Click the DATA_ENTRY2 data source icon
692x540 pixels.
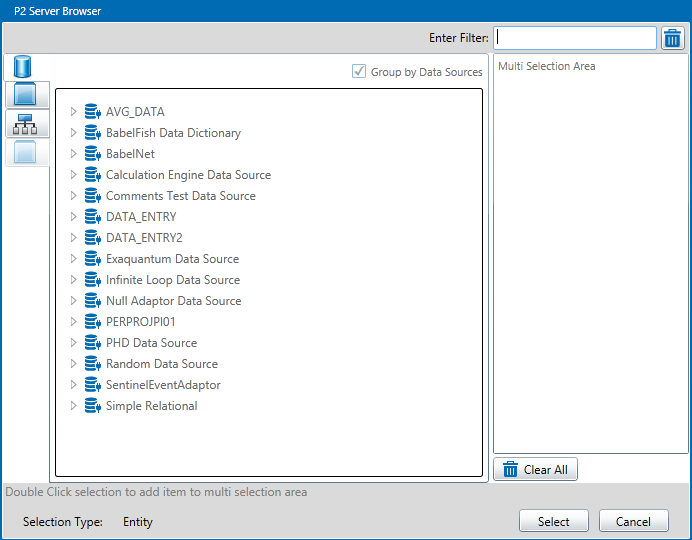point(93,238)
